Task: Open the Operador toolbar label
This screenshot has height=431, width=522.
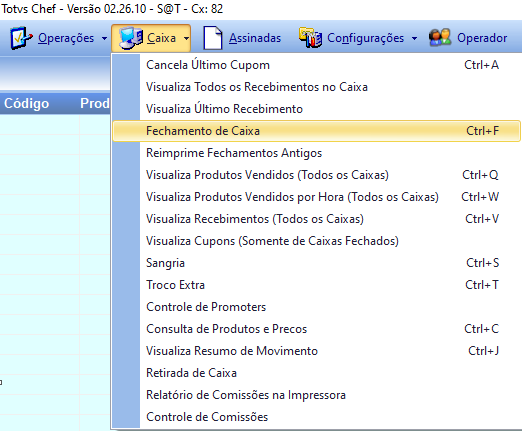Action: click(482, 38)
